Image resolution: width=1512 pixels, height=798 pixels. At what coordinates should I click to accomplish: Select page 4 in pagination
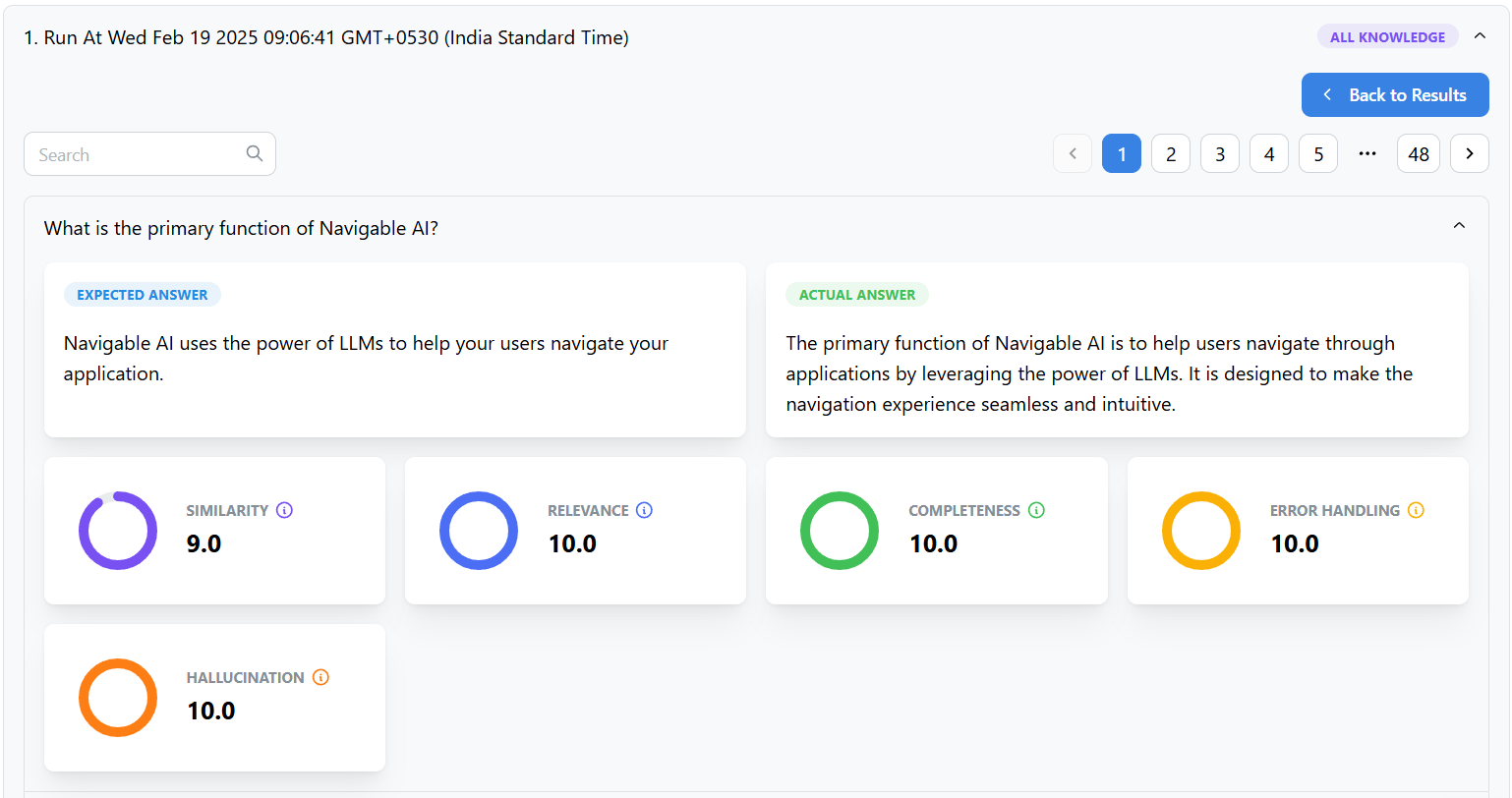coord(1269,154)
